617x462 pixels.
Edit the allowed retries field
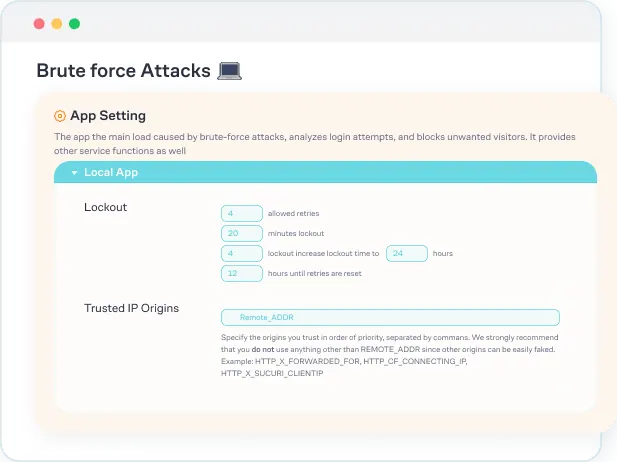[x=242, y=213]
